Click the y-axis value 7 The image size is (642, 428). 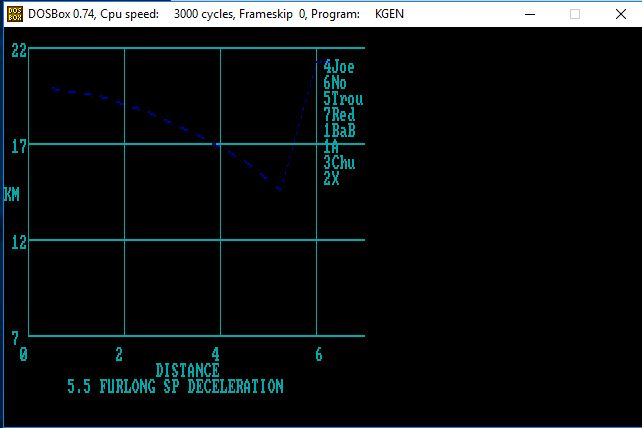[15, 338]
